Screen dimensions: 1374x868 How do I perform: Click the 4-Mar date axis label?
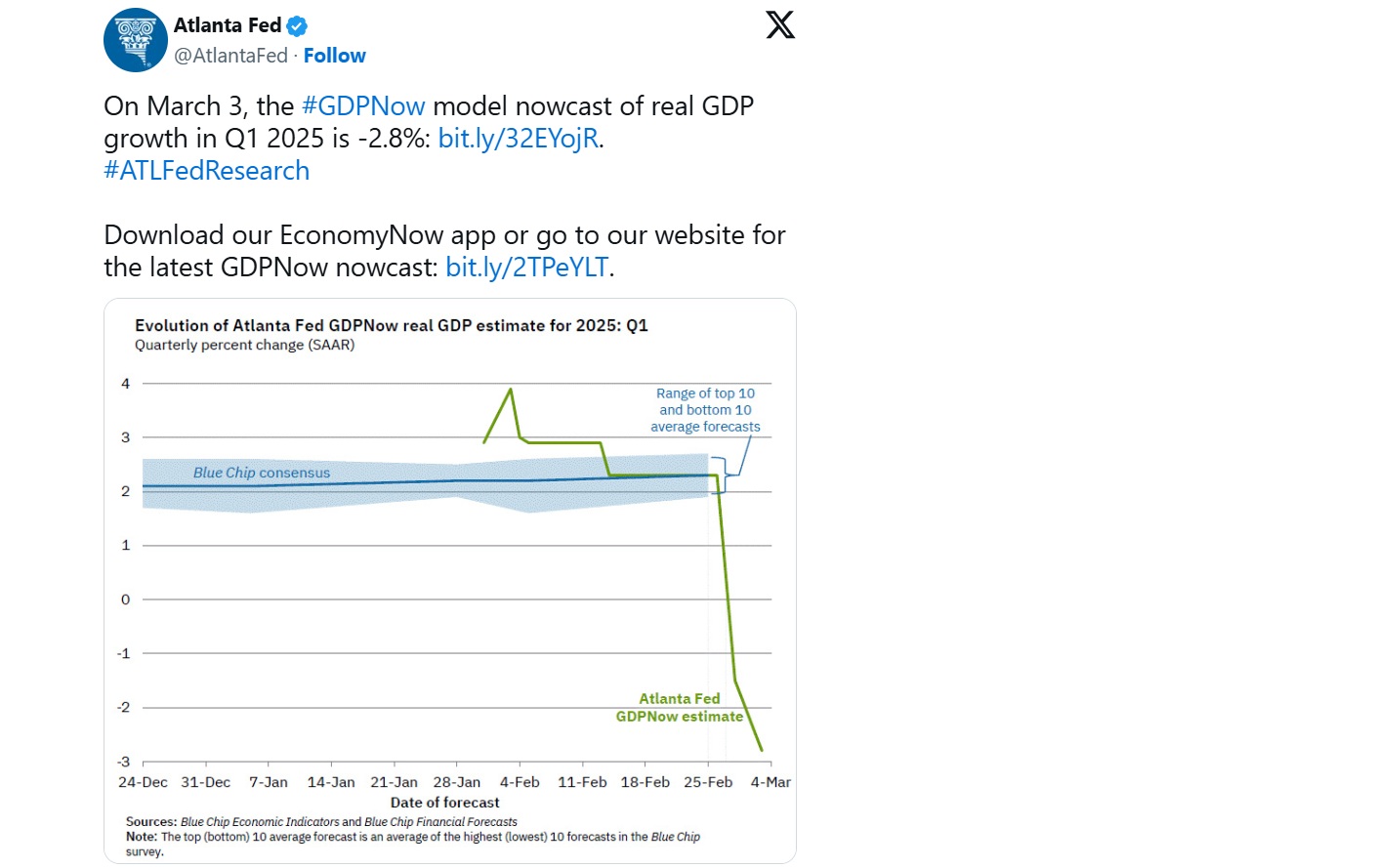pyautogui.click(x=770, y=782)
